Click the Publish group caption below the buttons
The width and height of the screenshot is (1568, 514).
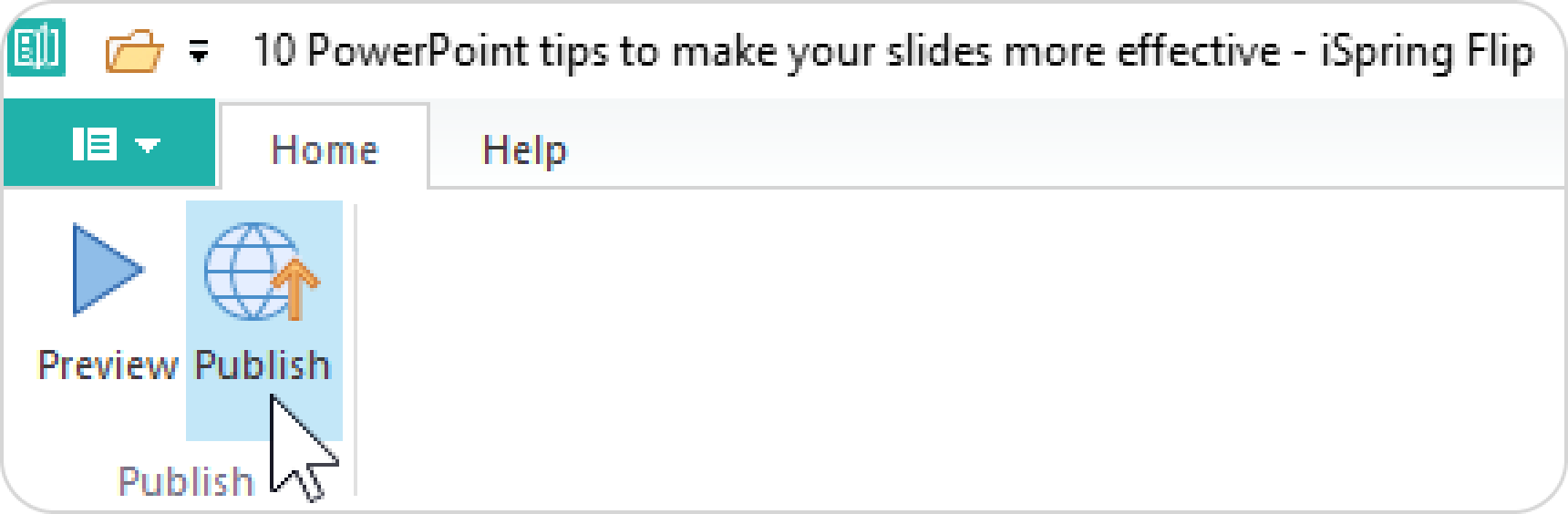186,480
